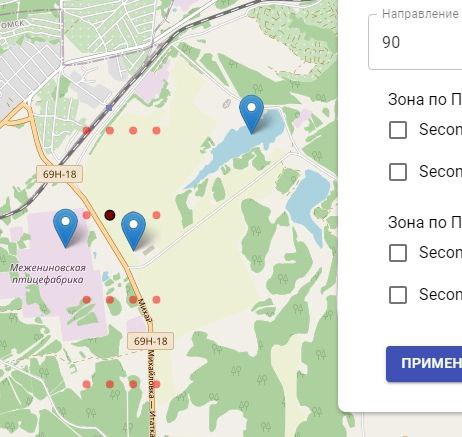Click the Межениновская птицефабрика map label

(x=48, y=274)
